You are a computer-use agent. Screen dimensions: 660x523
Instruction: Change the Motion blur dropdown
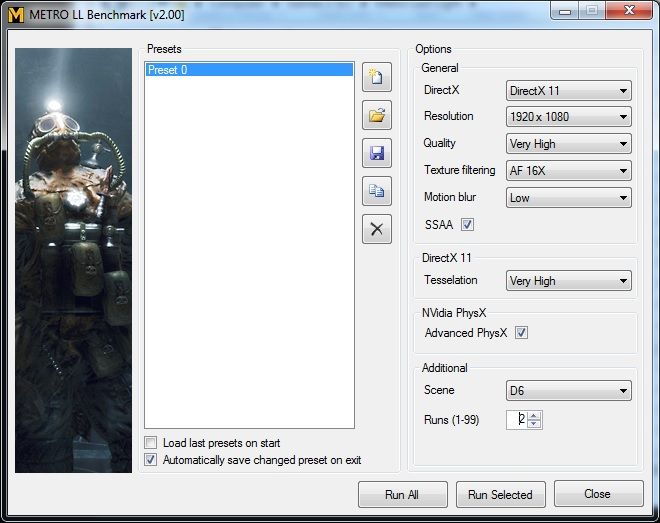click(x=569, y=198)
